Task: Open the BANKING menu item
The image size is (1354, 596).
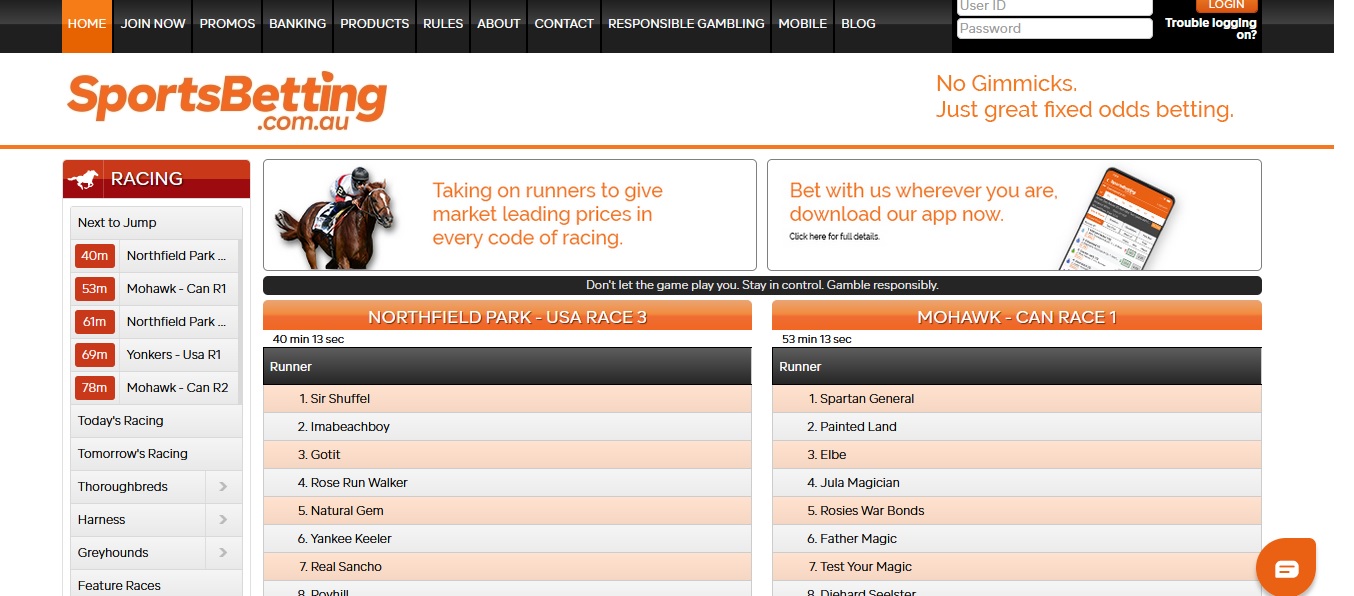Action: (298, 24)
